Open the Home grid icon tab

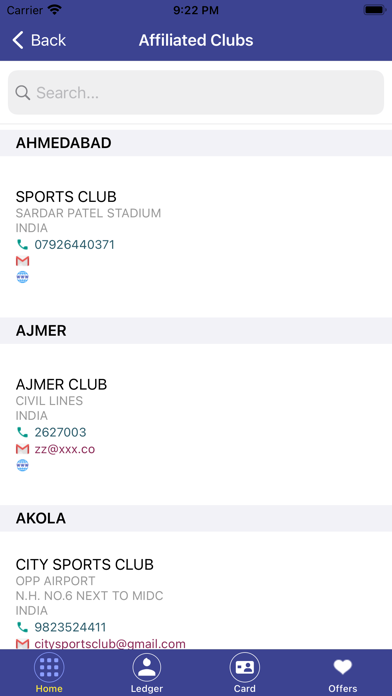49,667
